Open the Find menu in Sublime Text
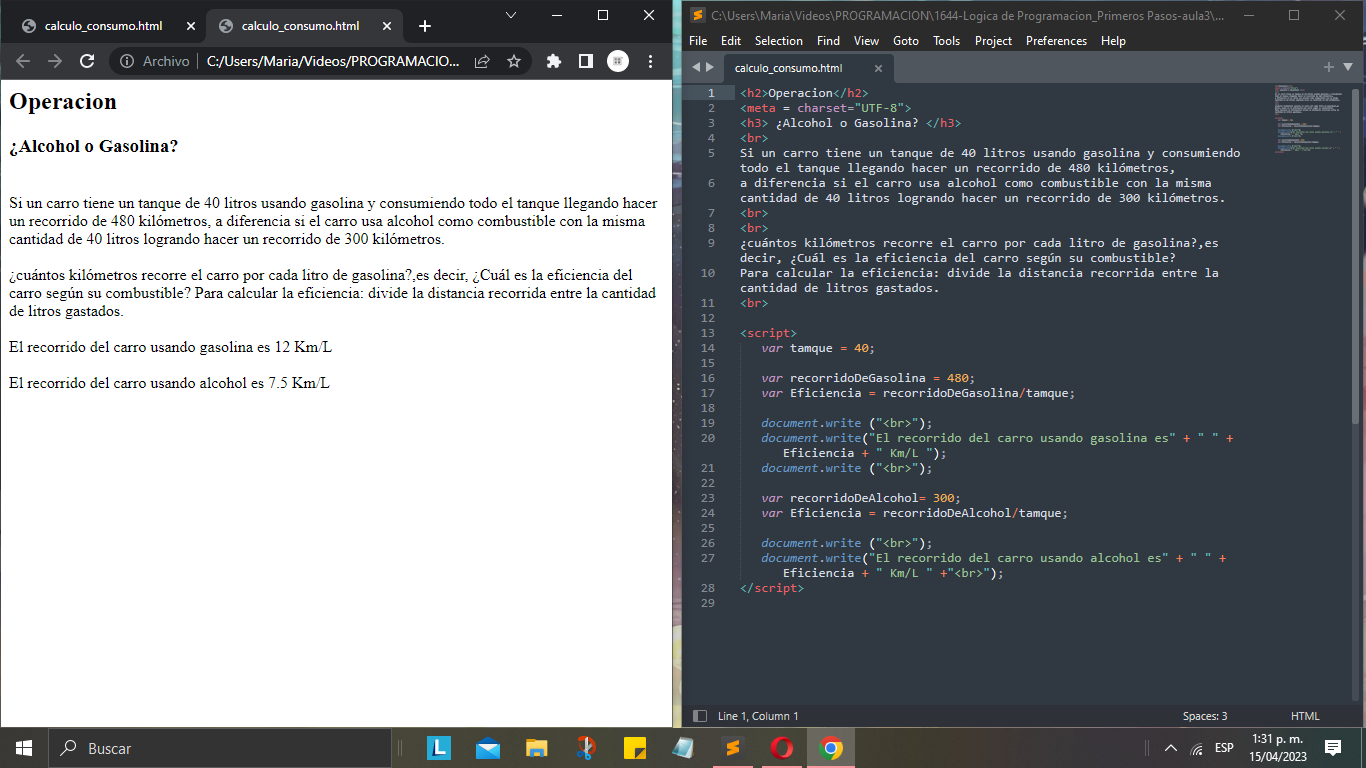Screen dimensions: 1366x768 point(828,41)
